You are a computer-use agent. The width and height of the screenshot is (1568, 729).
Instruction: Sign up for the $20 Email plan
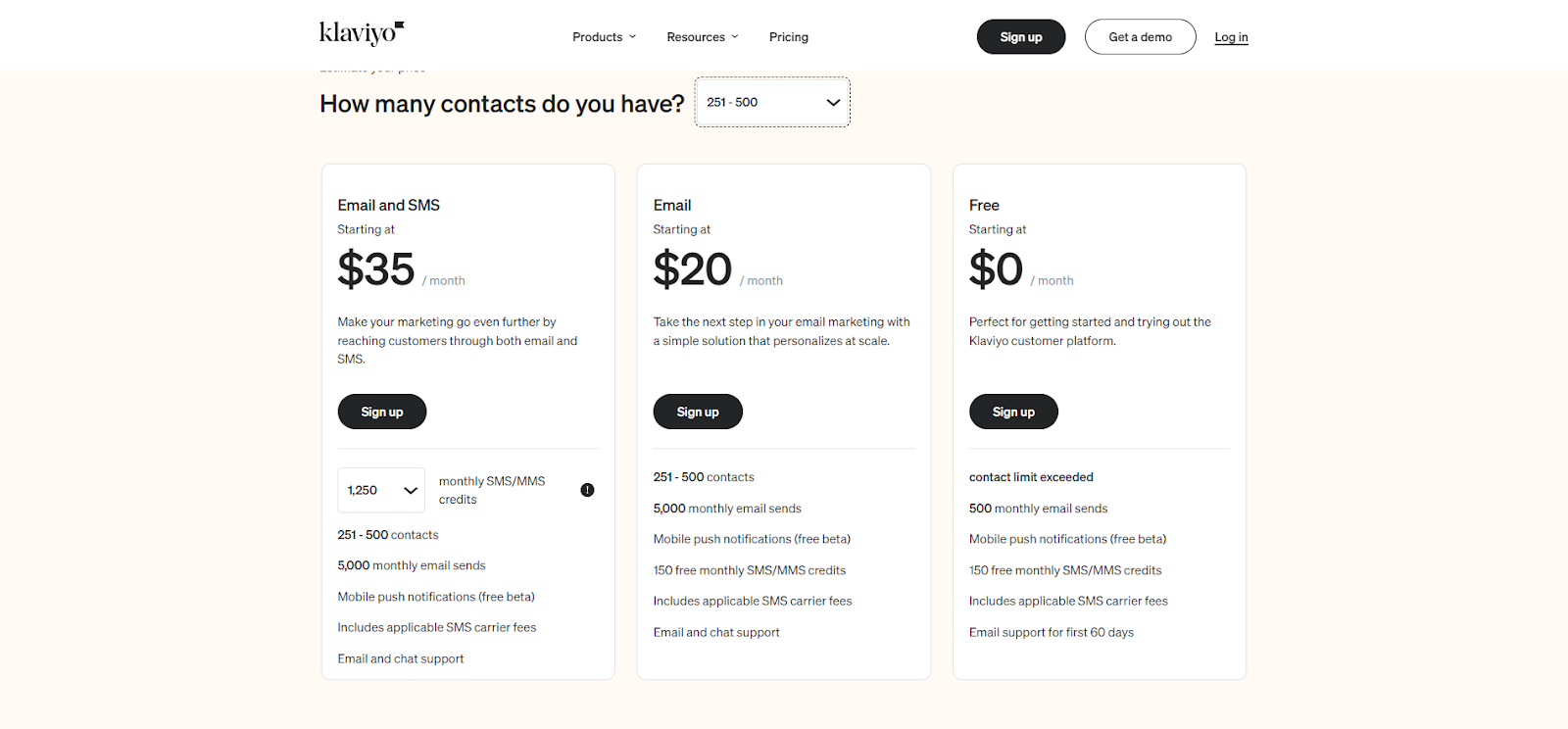(x=698, y=412)
